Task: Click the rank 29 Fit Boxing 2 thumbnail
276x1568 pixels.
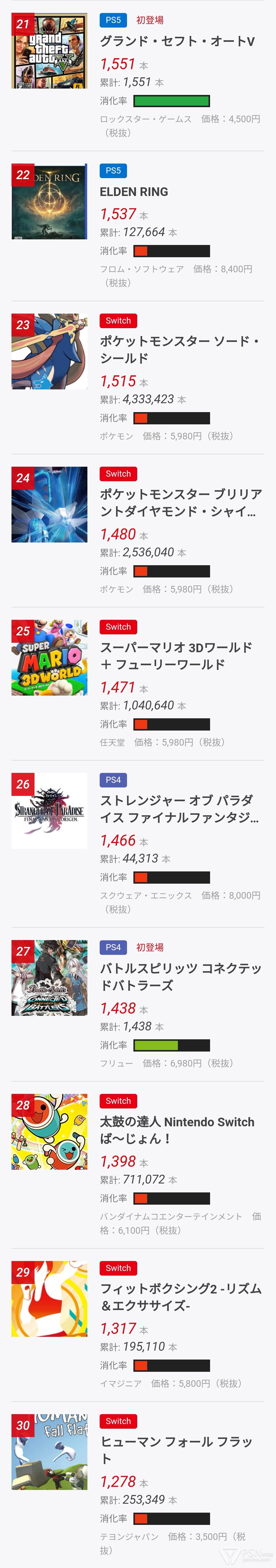Action: pos(49,1298)
